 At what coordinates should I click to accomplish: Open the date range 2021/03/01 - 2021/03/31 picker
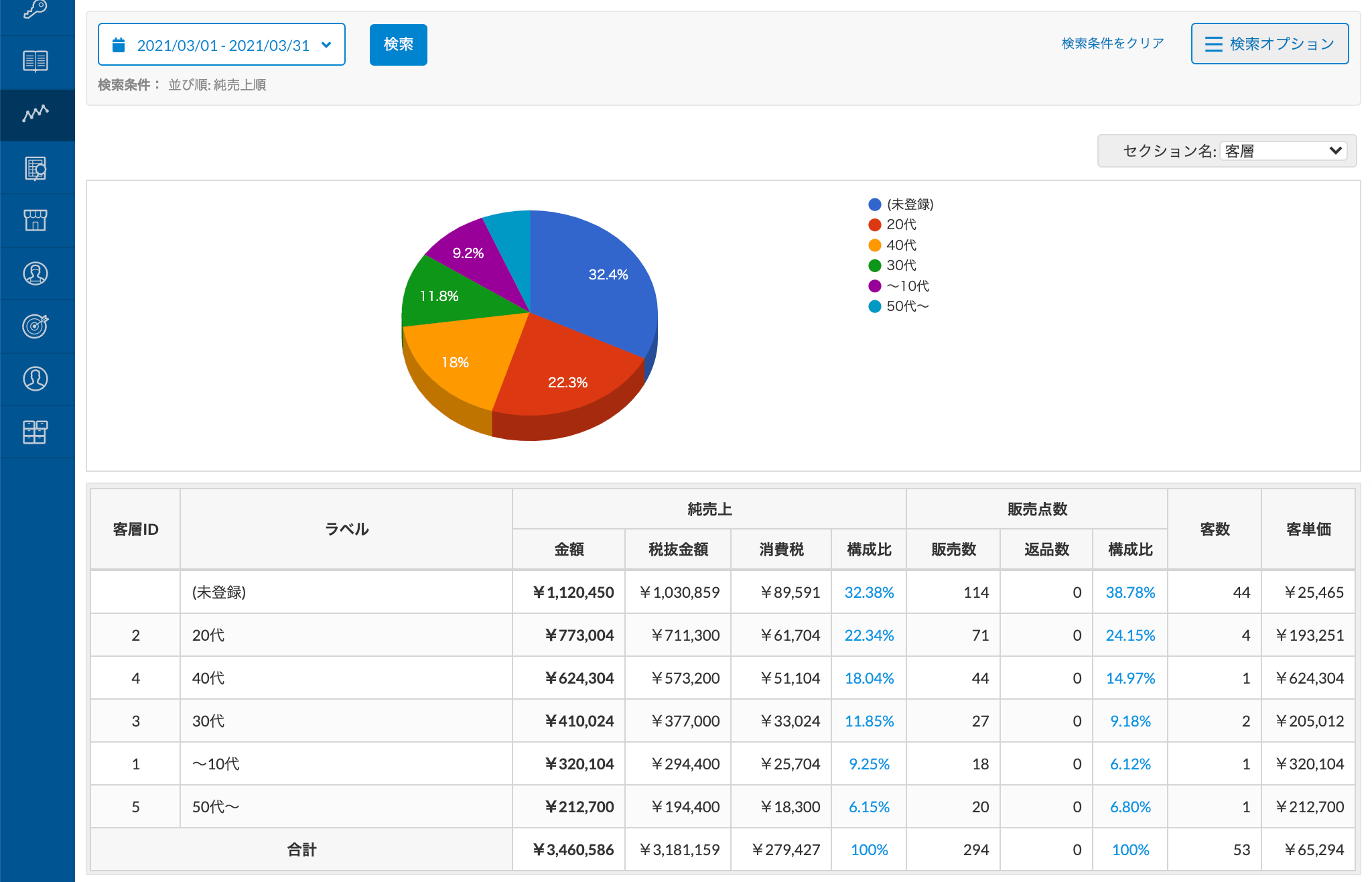click(222, 45)
